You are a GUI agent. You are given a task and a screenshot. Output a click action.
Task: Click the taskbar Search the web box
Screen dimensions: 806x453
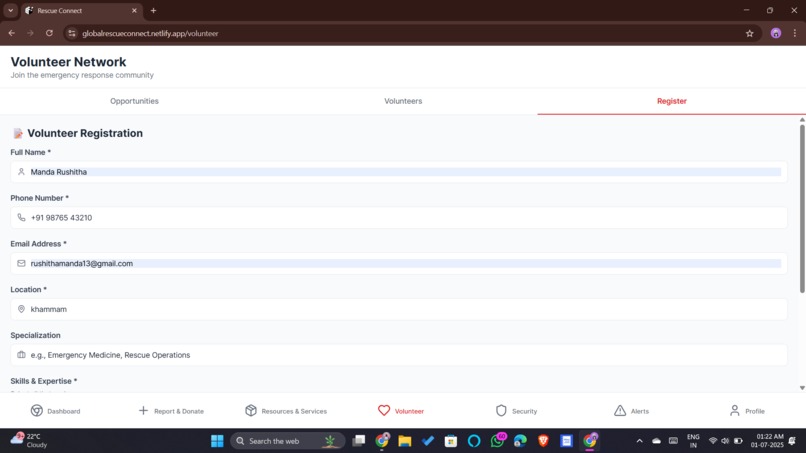[286, 441]
